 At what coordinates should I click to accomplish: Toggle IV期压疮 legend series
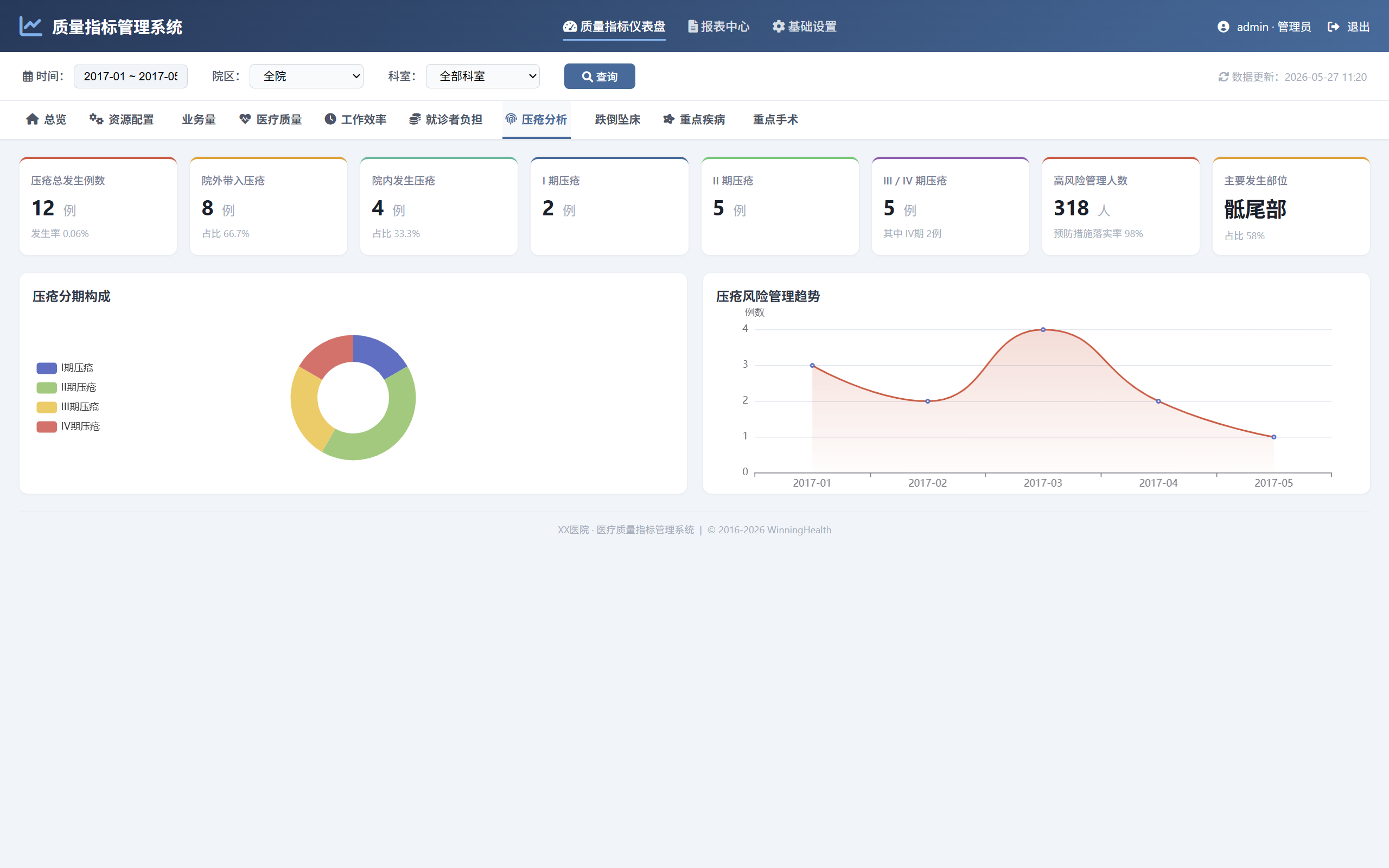pyautogui.click(x=68, y=426)
